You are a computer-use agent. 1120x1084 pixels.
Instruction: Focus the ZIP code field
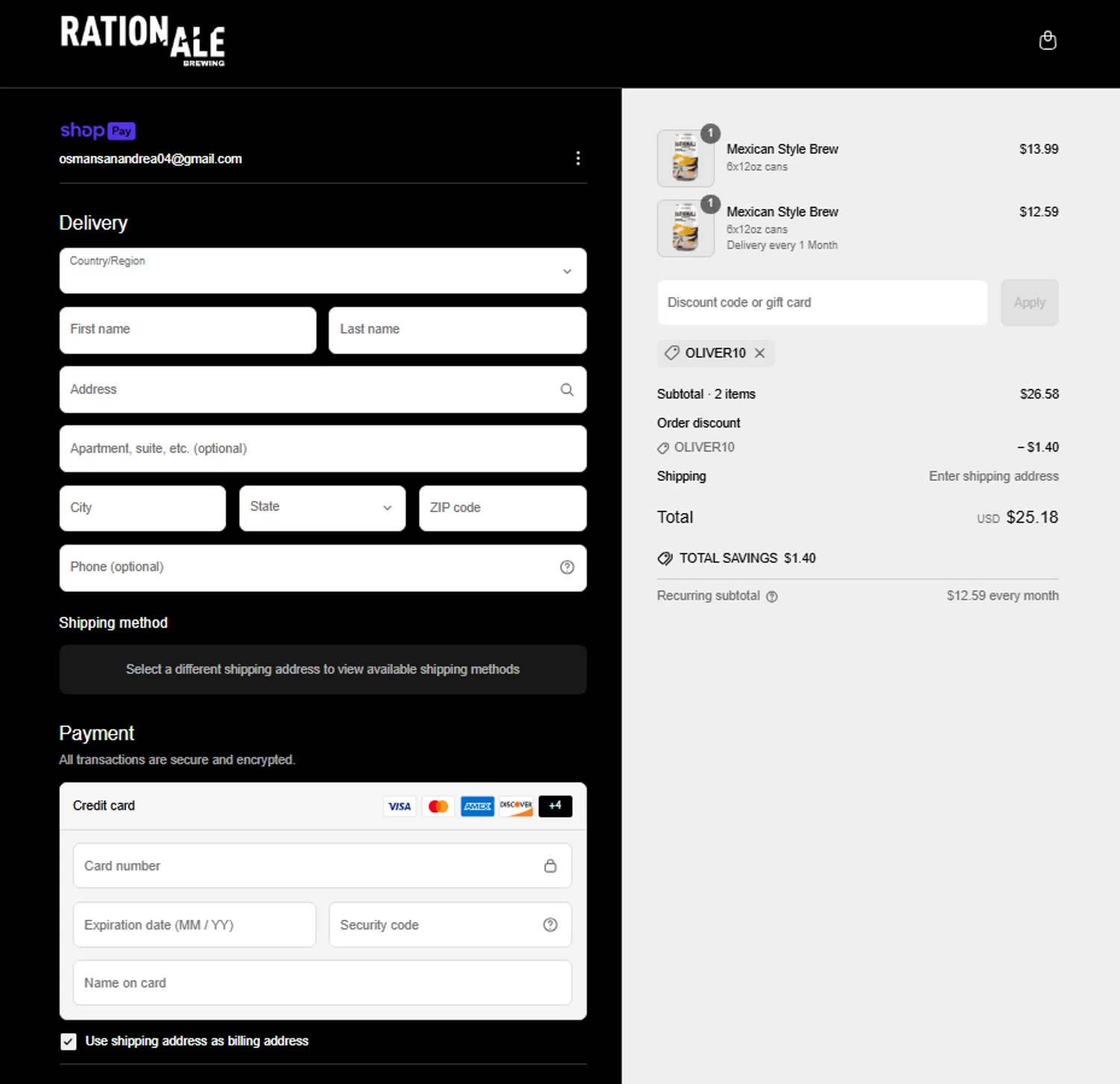(503, 508)
